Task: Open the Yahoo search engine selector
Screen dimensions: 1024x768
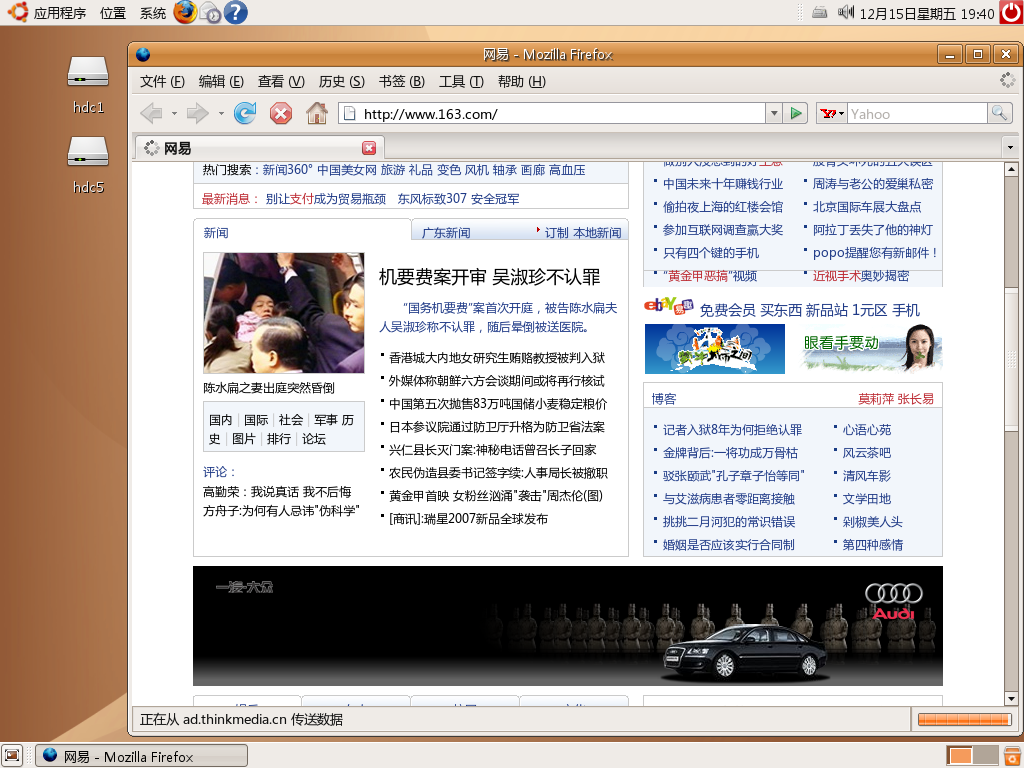Action: tap(832, 114)
